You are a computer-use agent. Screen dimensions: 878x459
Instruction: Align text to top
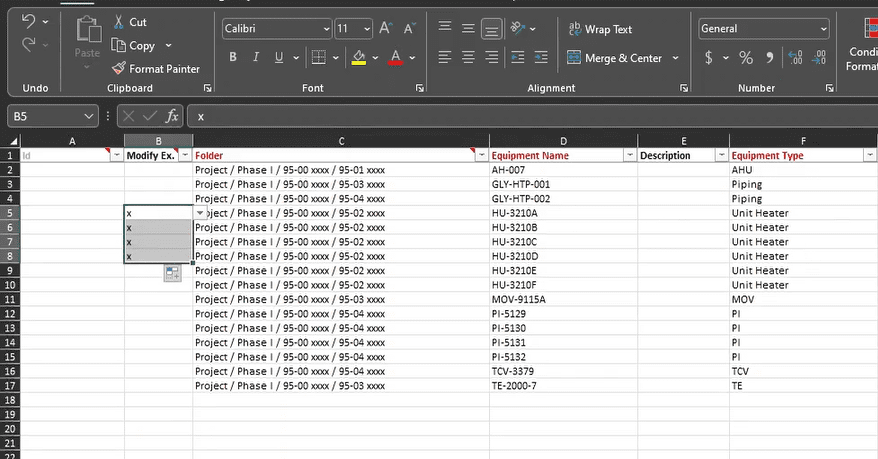(x=445, y=27)
